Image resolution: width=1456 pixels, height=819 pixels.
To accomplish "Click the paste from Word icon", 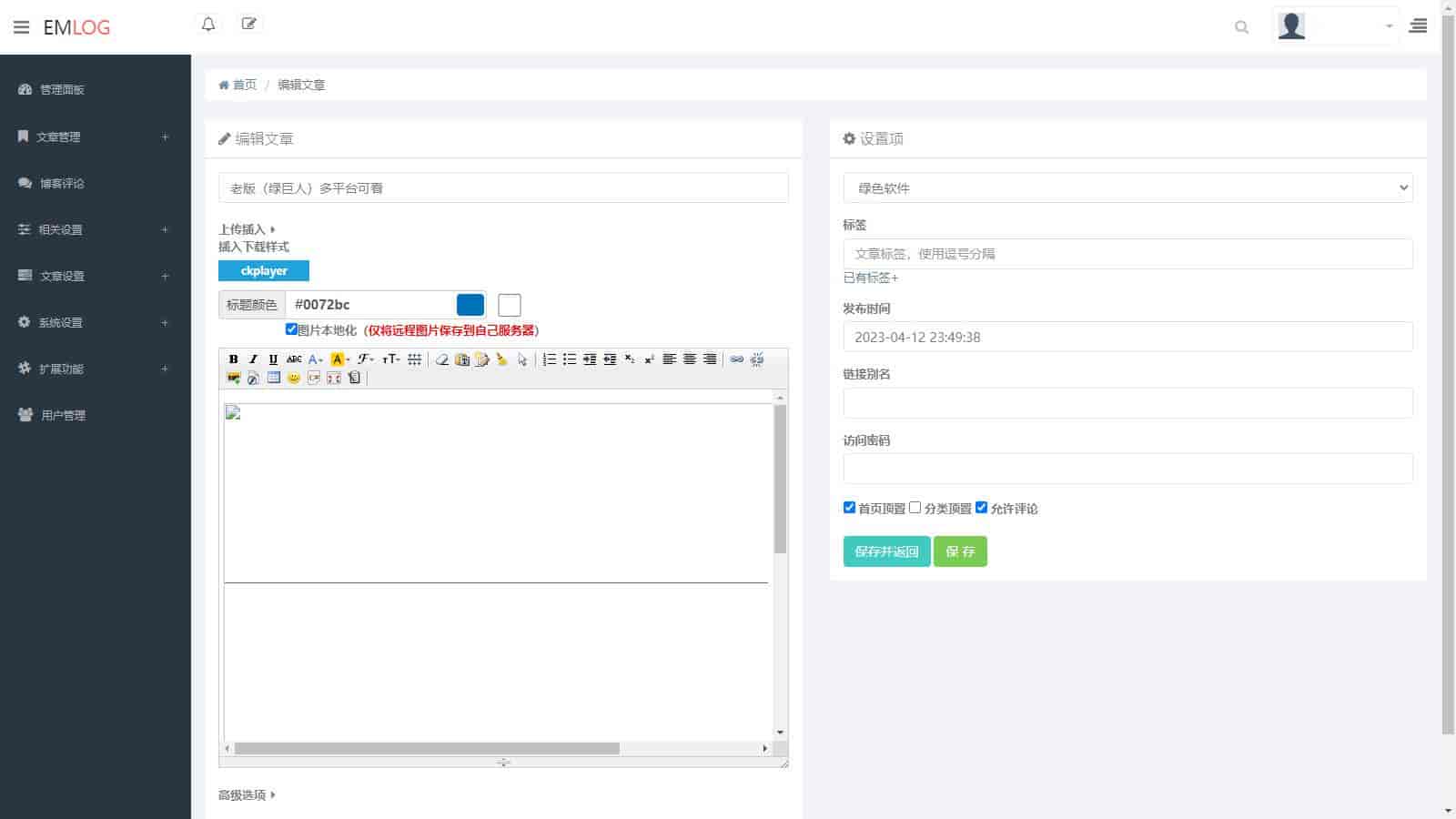I will tap(482, 359).
